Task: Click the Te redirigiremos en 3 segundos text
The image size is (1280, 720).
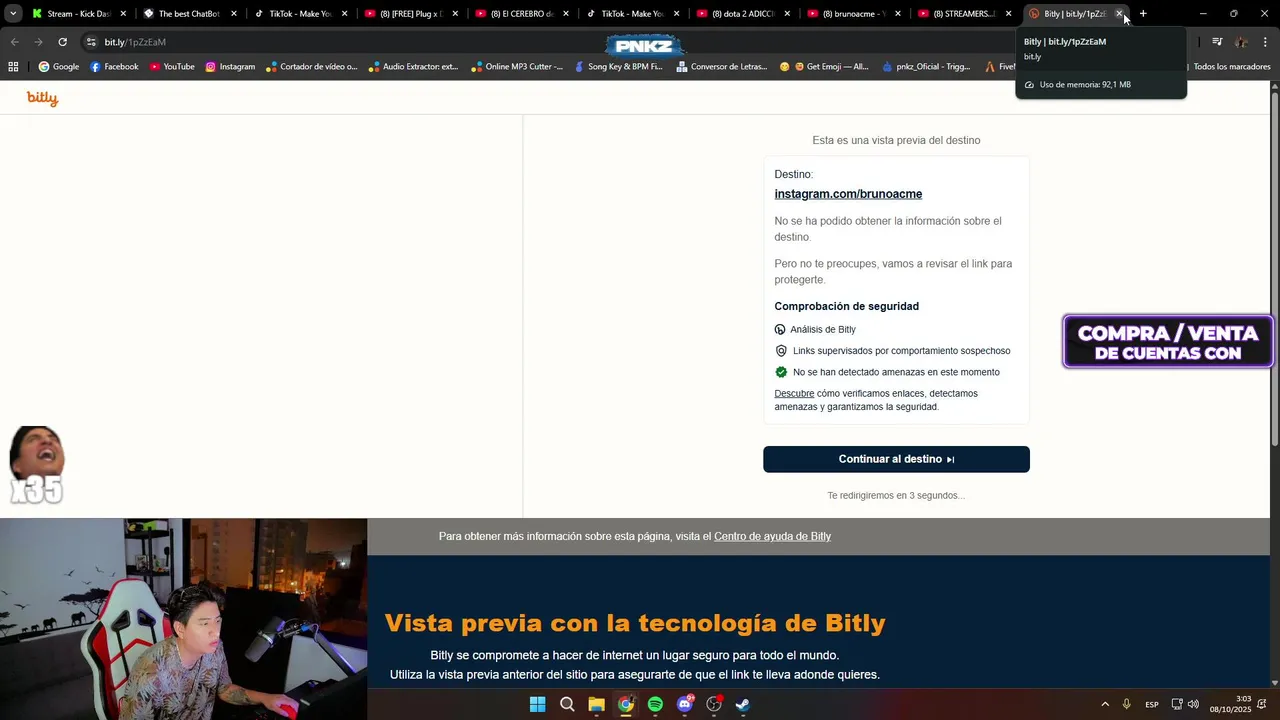Action: point(896,496)
